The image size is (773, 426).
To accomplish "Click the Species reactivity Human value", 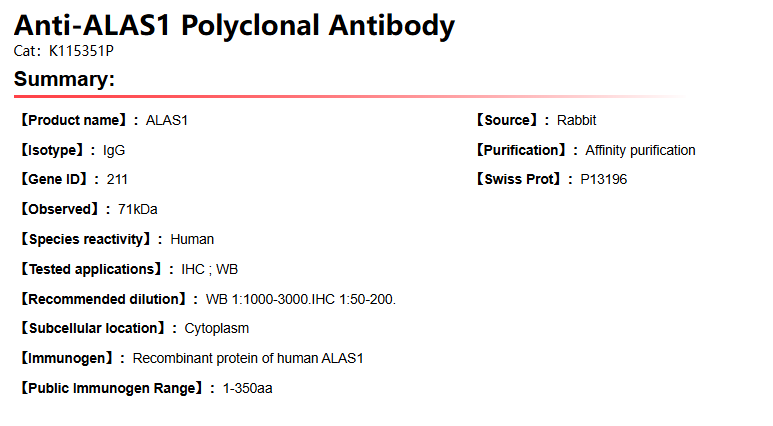I will (192, 240).
